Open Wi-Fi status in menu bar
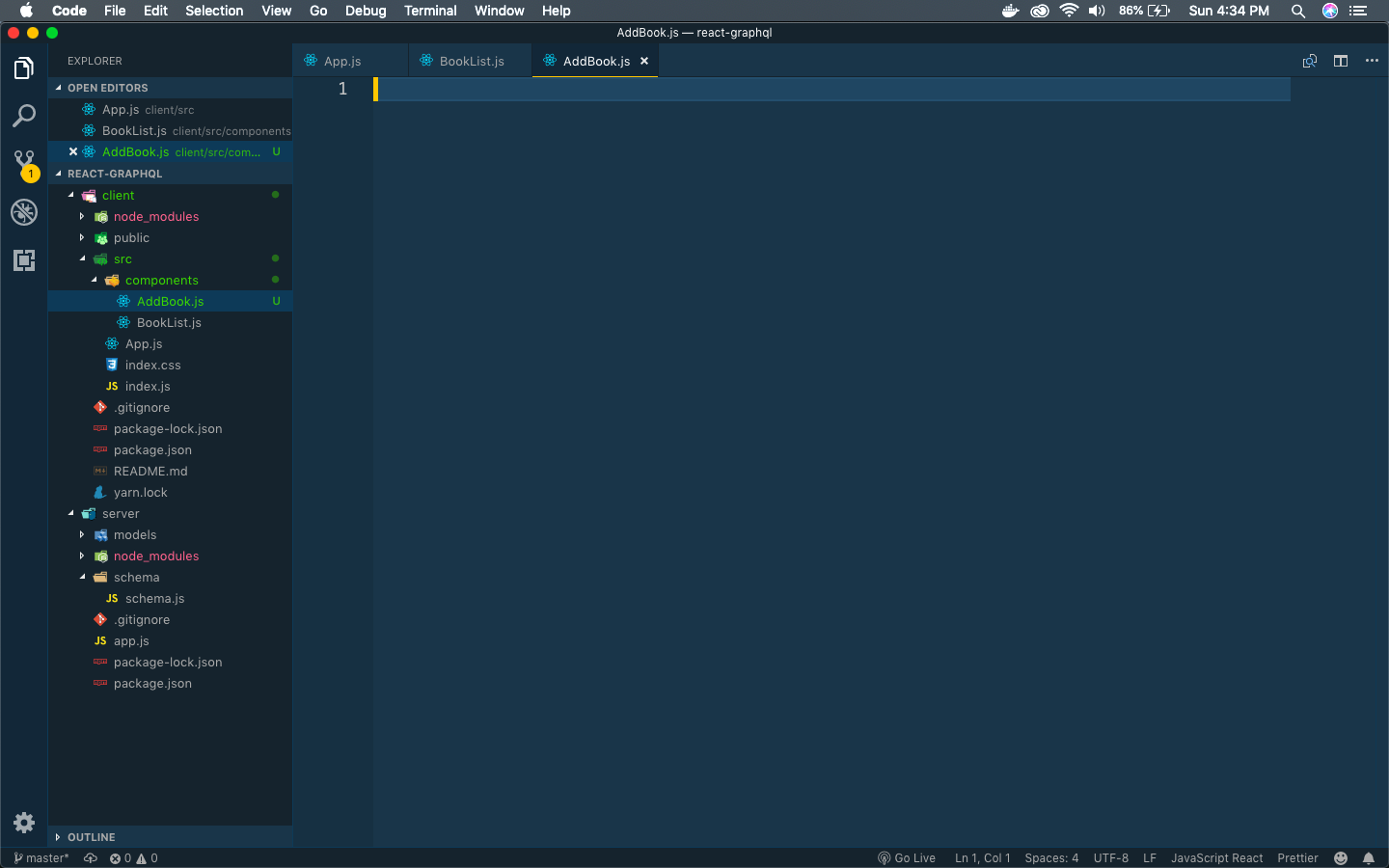Viewport: 1389px width, 868px height. 1069,11
